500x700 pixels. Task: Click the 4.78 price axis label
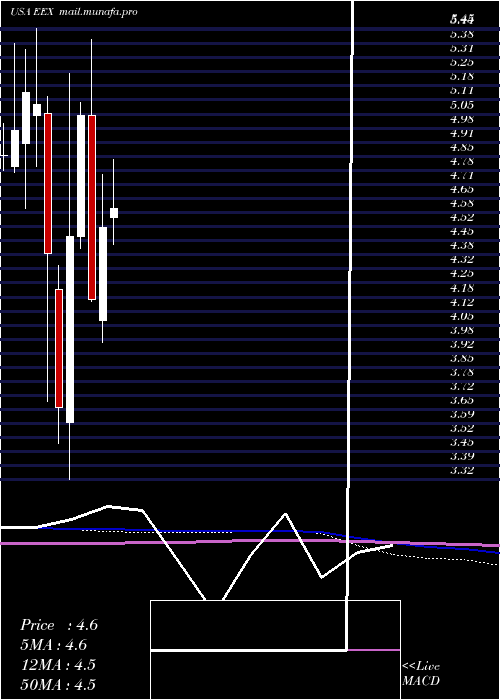click(x=462, y=161)
